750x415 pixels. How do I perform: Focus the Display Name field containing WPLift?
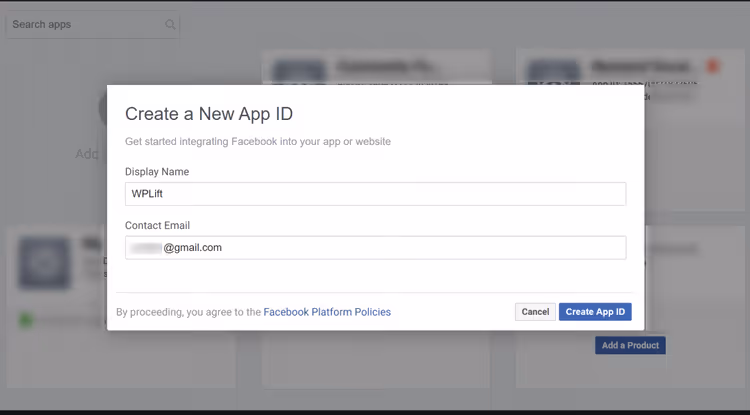click(x=375, y=194)
